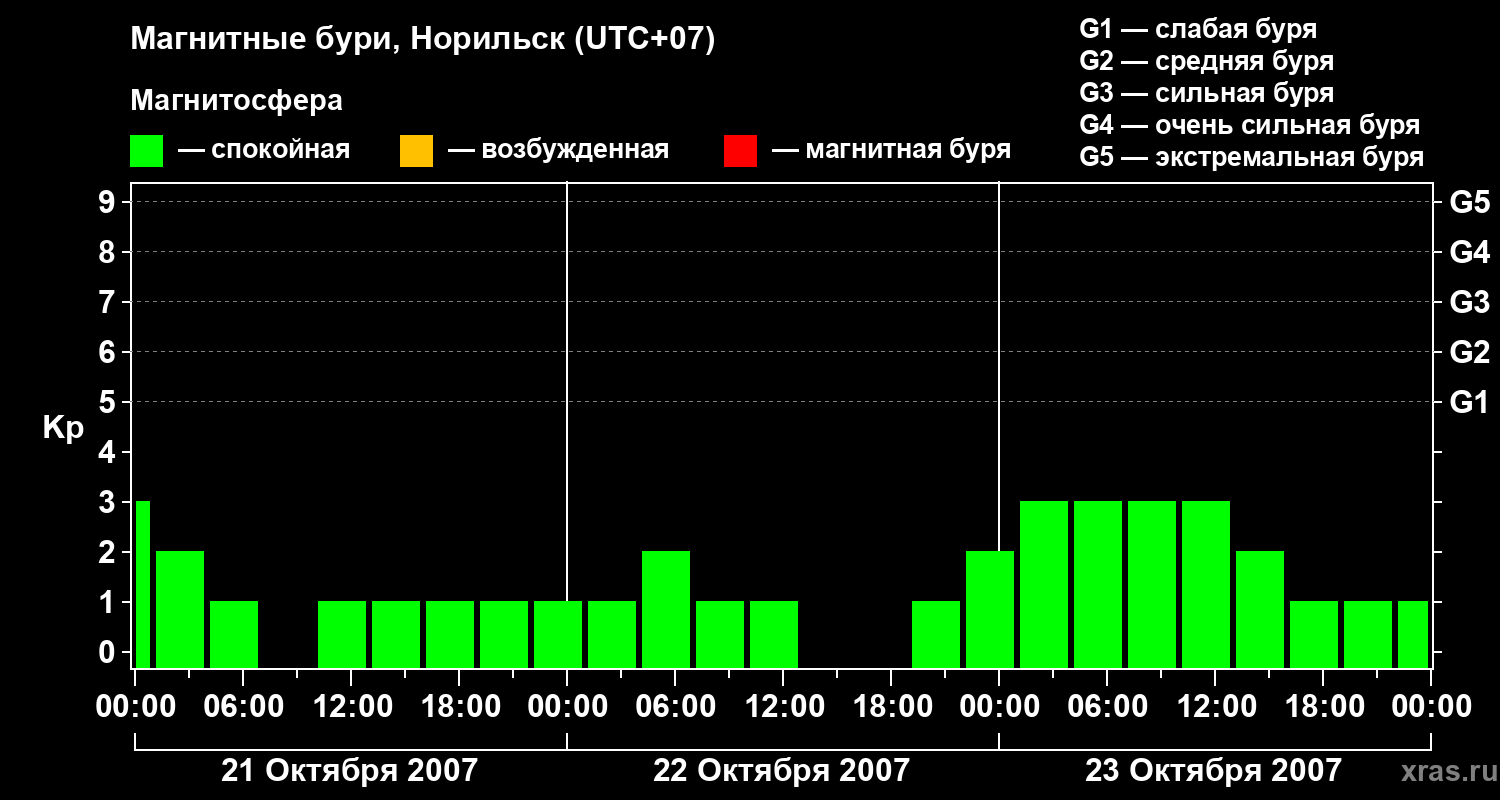This screenshot has height=800, width=1500.
Task: Click the '00:00' label between 21 and 22 October
Action: click(567, 707)
